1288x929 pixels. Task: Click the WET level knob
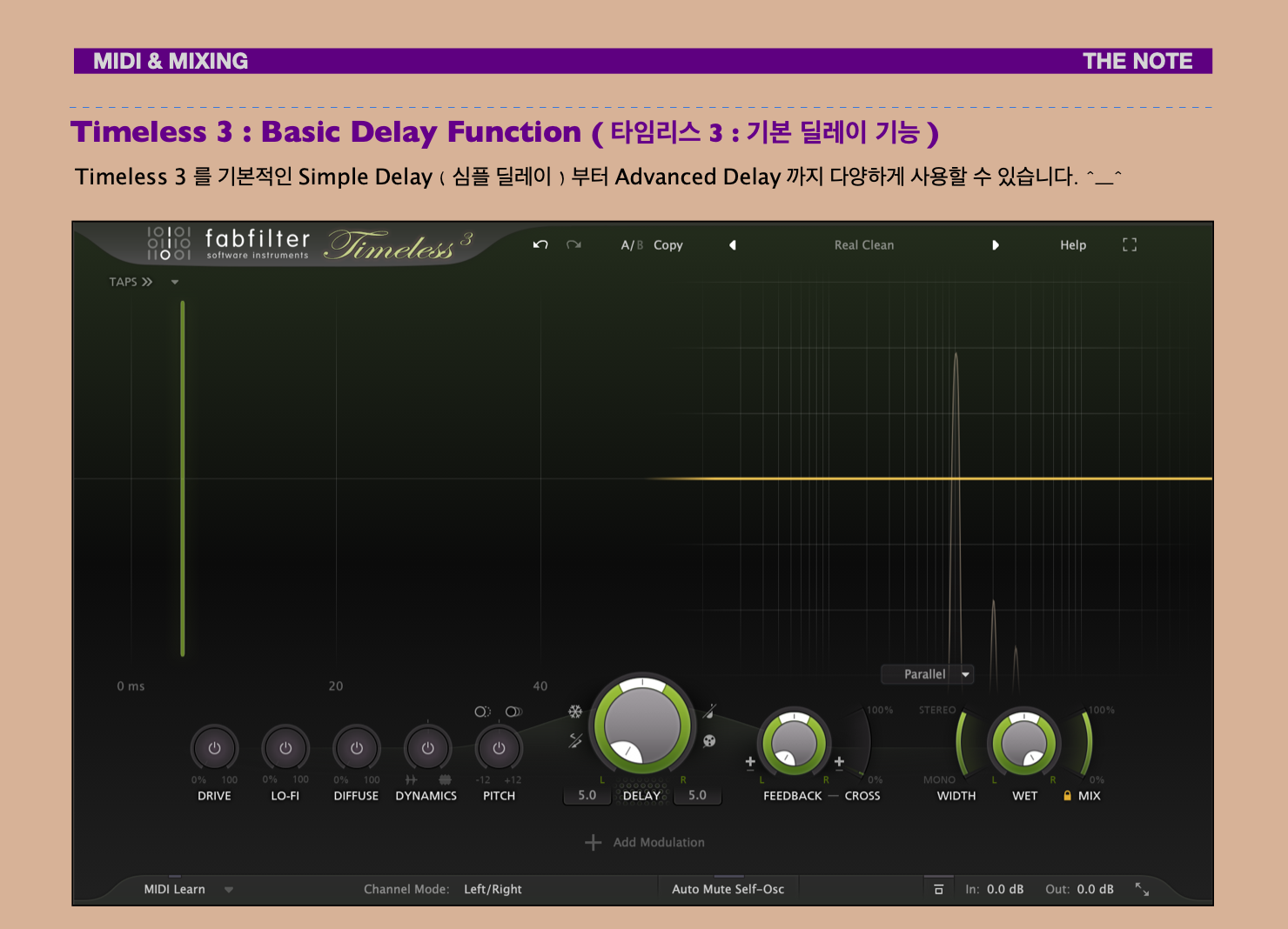tap(1023, 743)
